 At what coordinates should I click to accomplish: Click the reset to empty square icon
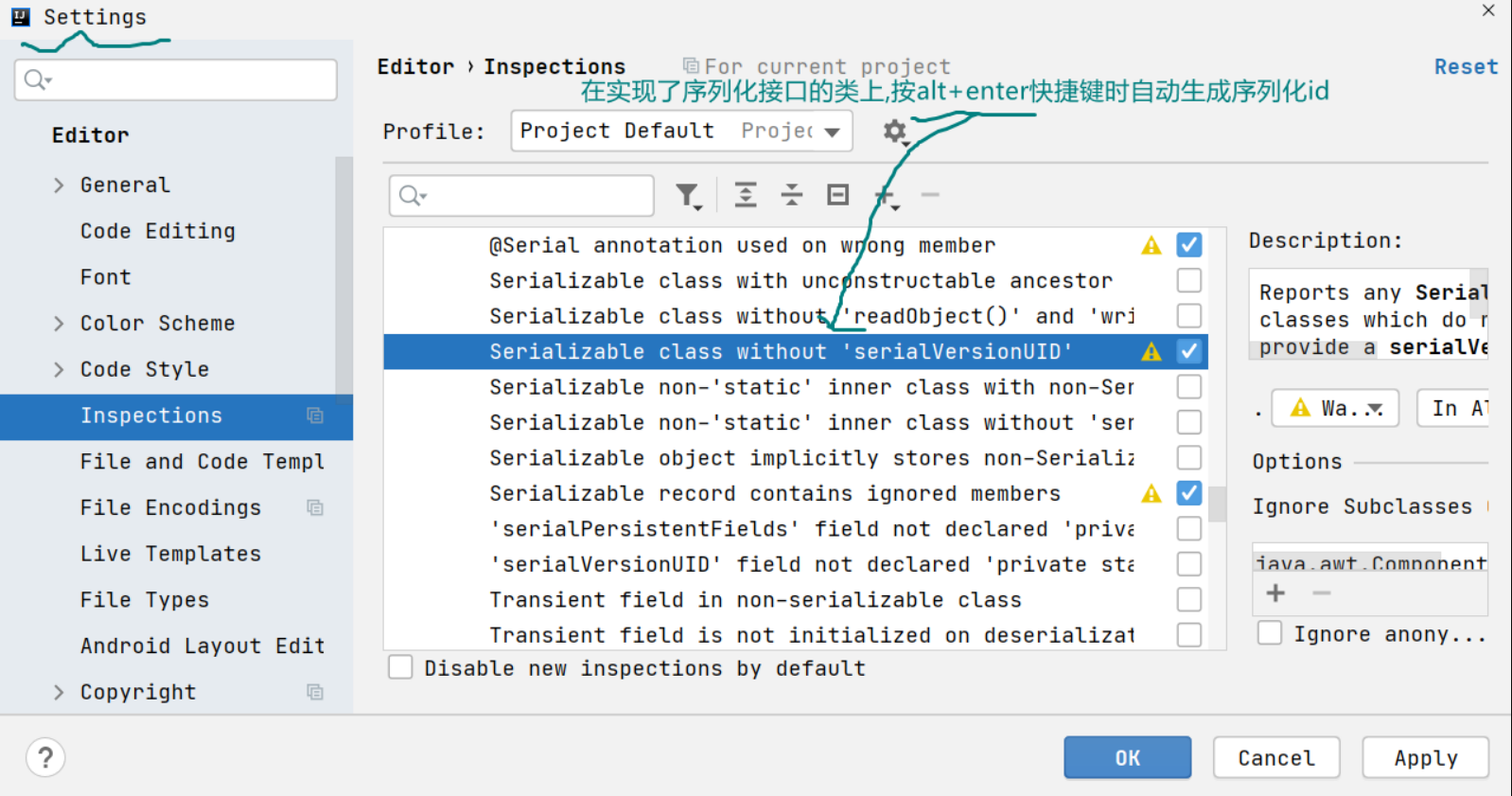pos(838,195)
